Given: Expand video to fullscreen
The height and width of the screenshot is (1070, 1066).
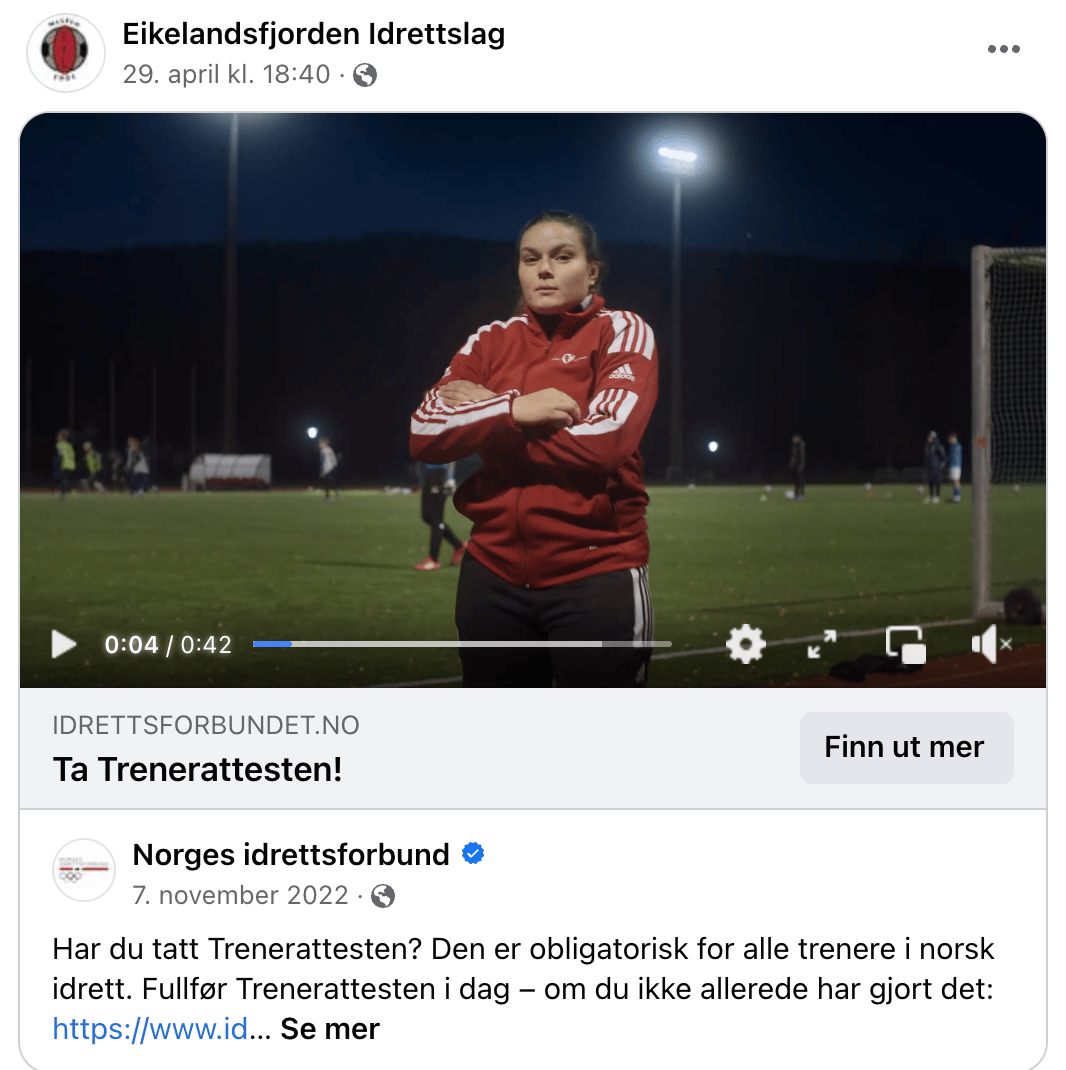Looking at the screenshot, I should 822,644.
